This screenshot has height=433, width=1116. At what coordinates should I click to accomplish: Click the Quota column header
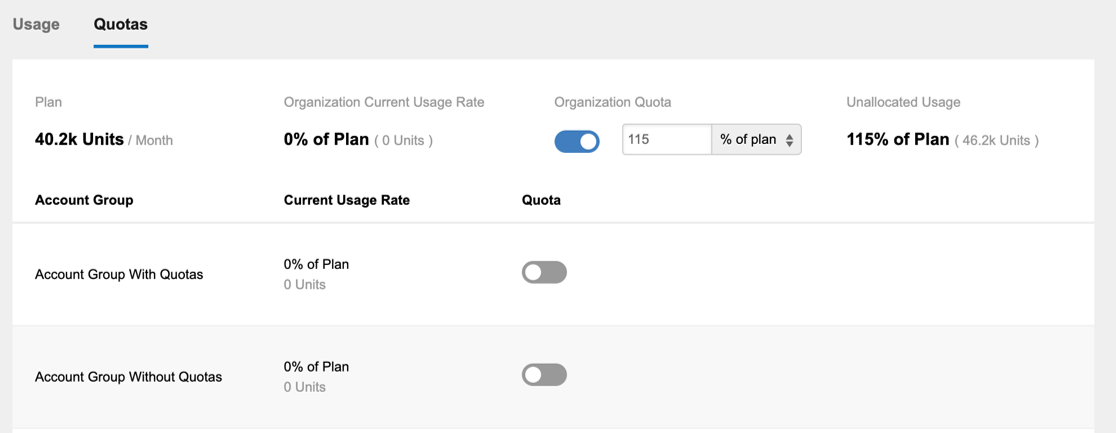click(541, 200)
